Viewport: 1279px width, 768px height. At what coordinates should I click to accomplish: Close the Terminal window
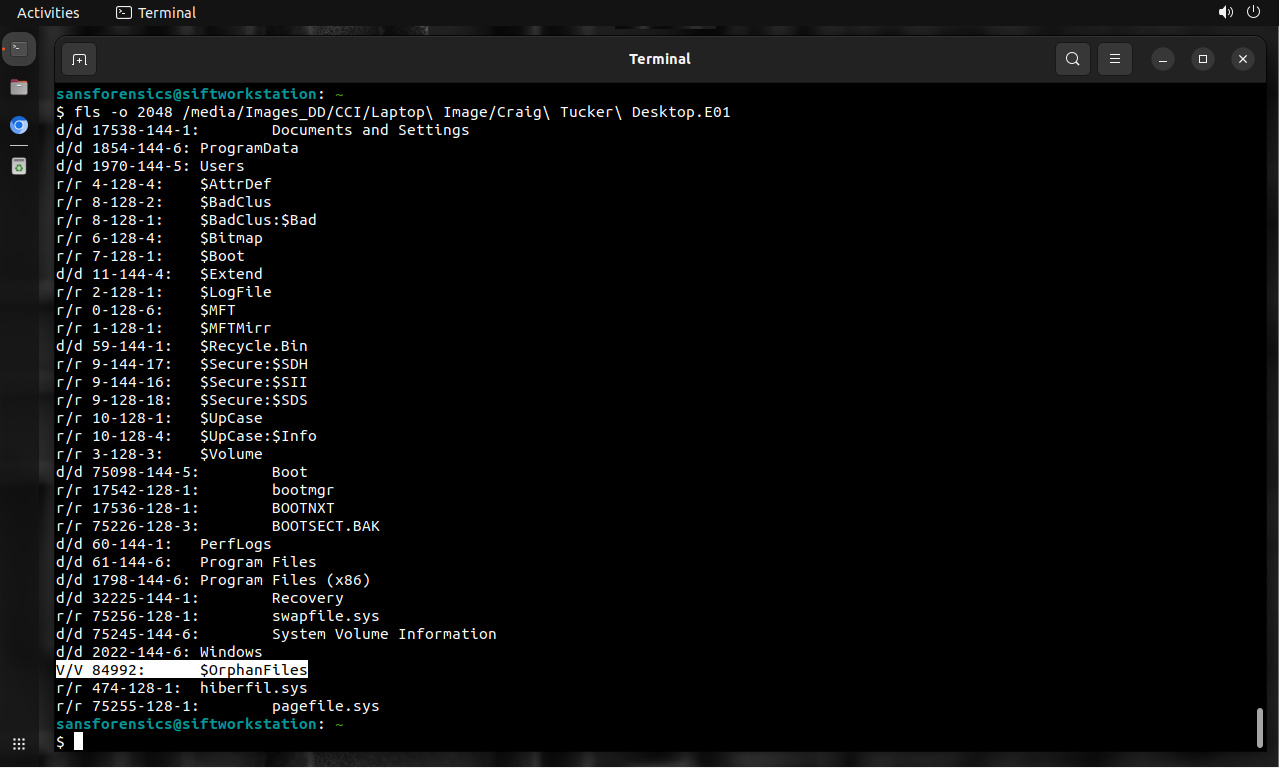[x=1242, y=59]
